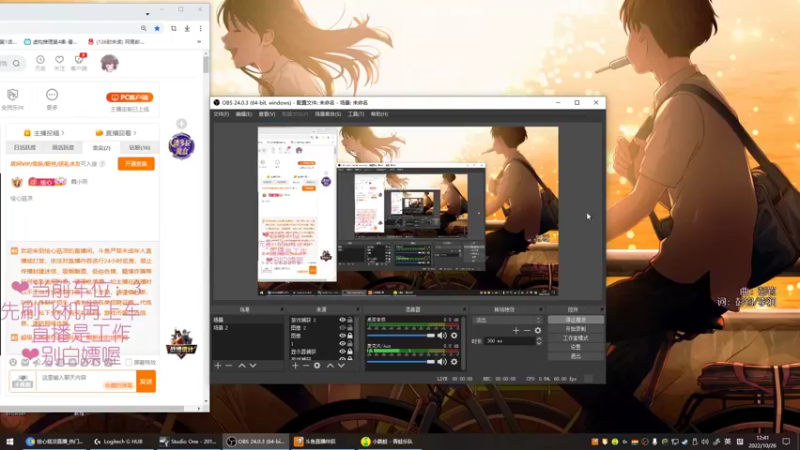Open OBS 帮助(H) menu
Viewport: 800px width, 450px height.
pos(379,114)
